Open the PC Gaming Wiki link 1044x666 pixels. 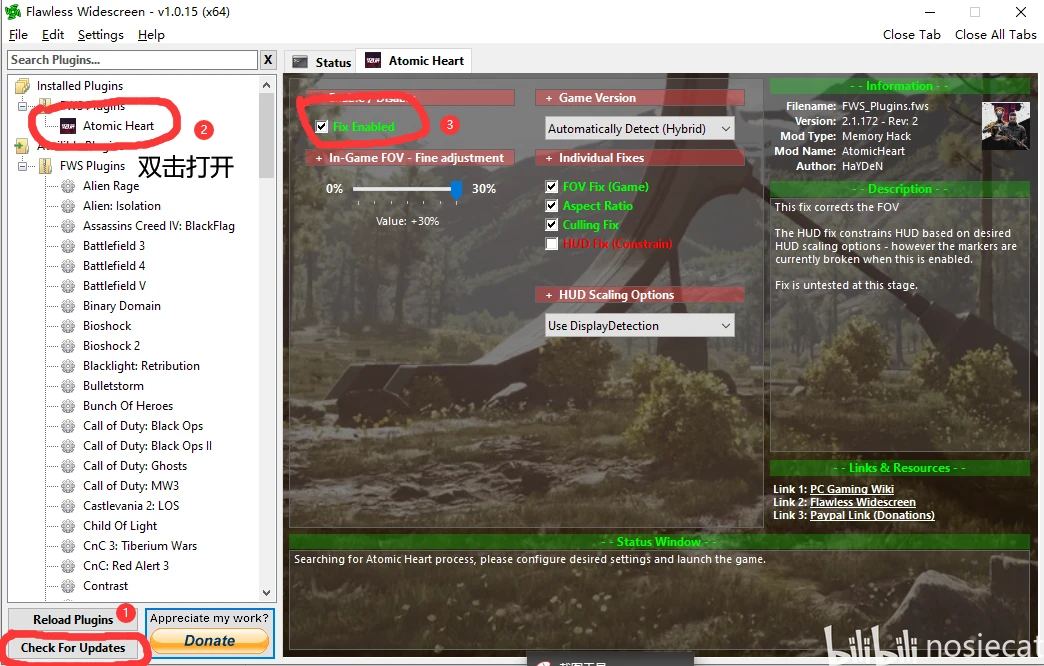[x=852, y=489]
